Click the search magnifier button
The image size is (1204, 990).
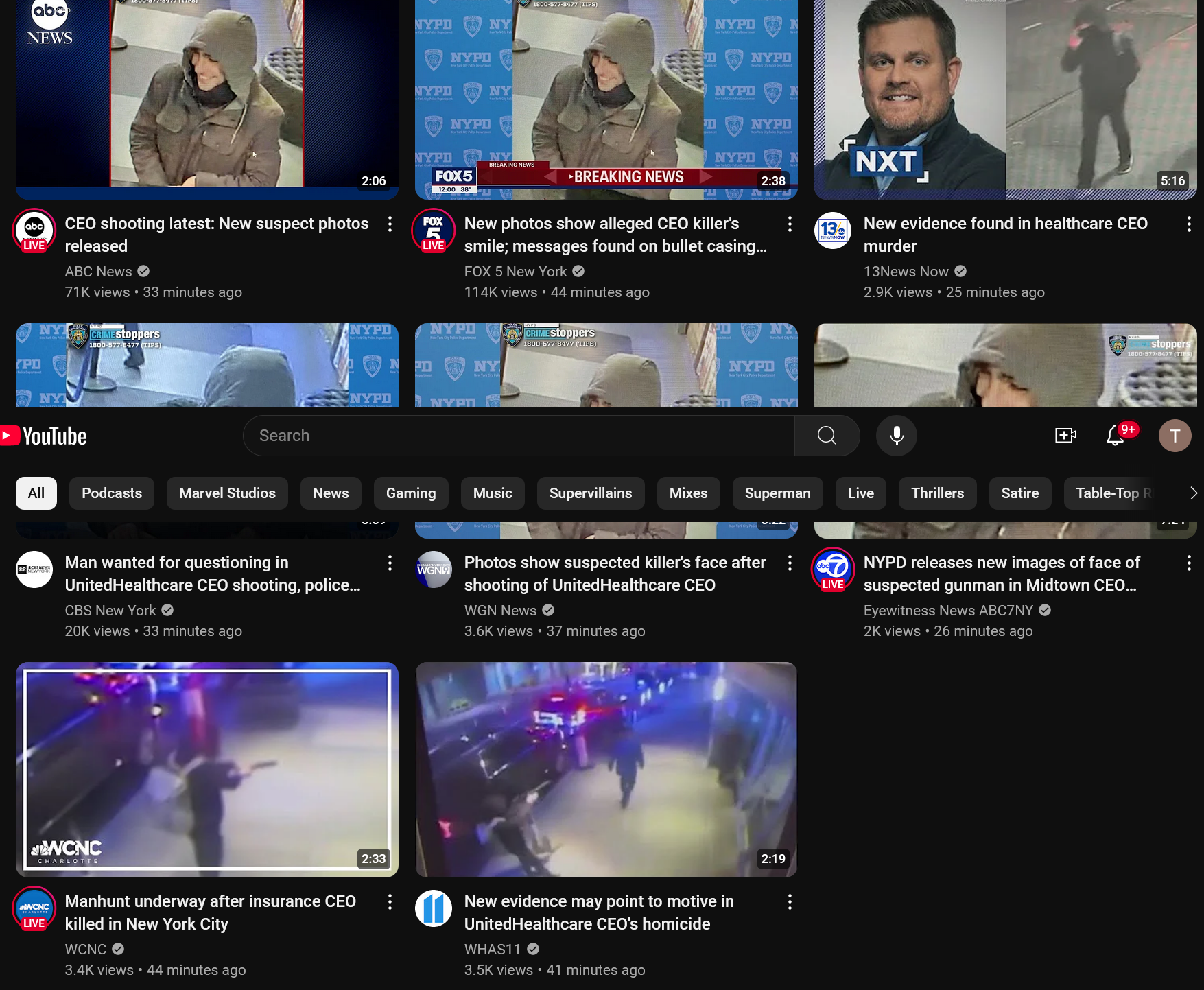coord(827,436)
